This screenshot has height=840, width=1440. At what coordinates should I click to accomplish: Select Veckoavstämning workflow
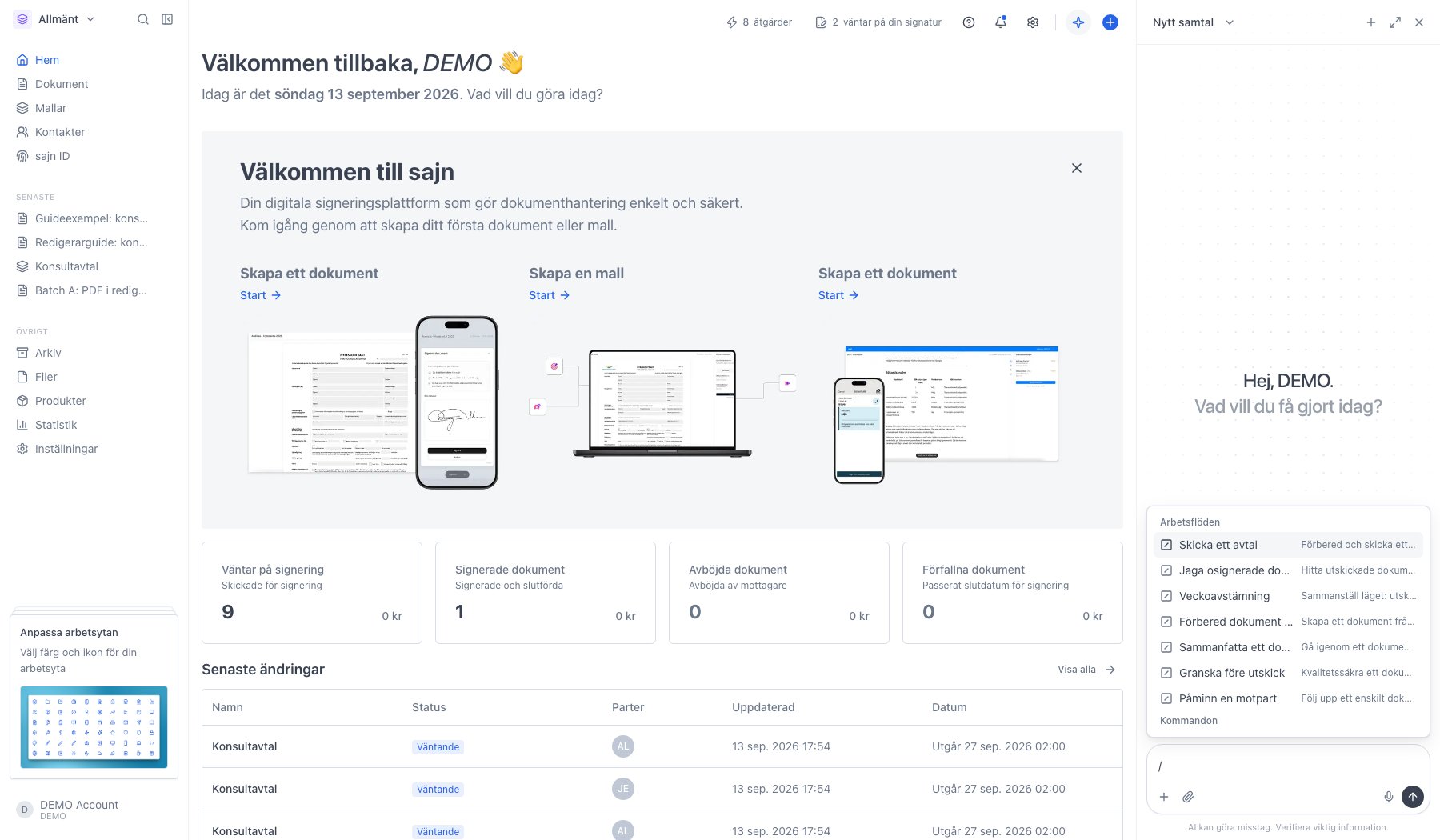pyautogui.click(x=1288, y=596)
